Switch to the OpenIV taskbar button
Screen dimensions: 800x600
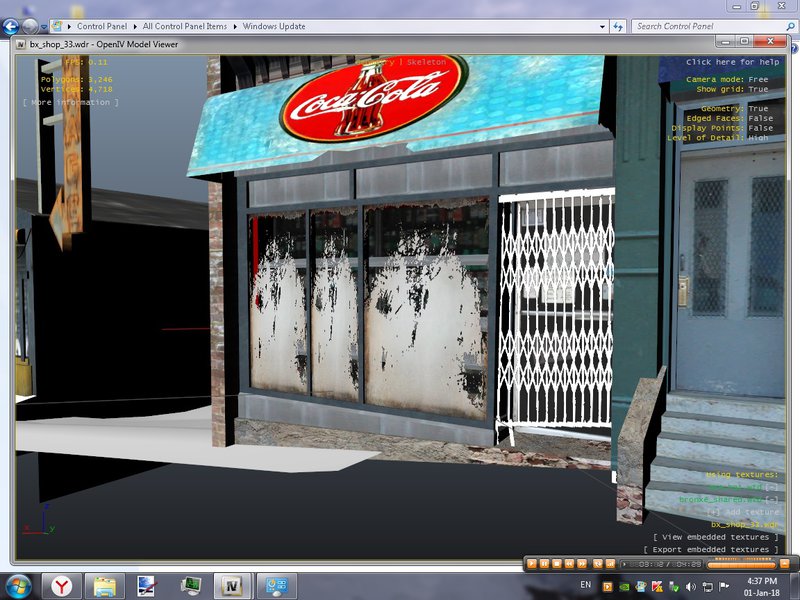(233, 586)
